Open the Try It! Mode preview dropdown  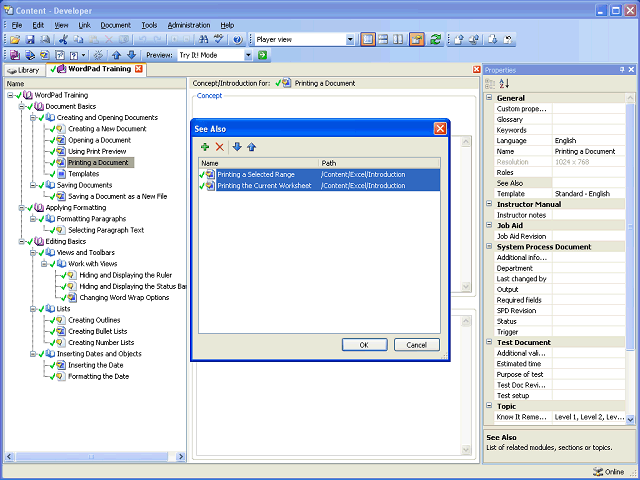(x=248, y=55)
